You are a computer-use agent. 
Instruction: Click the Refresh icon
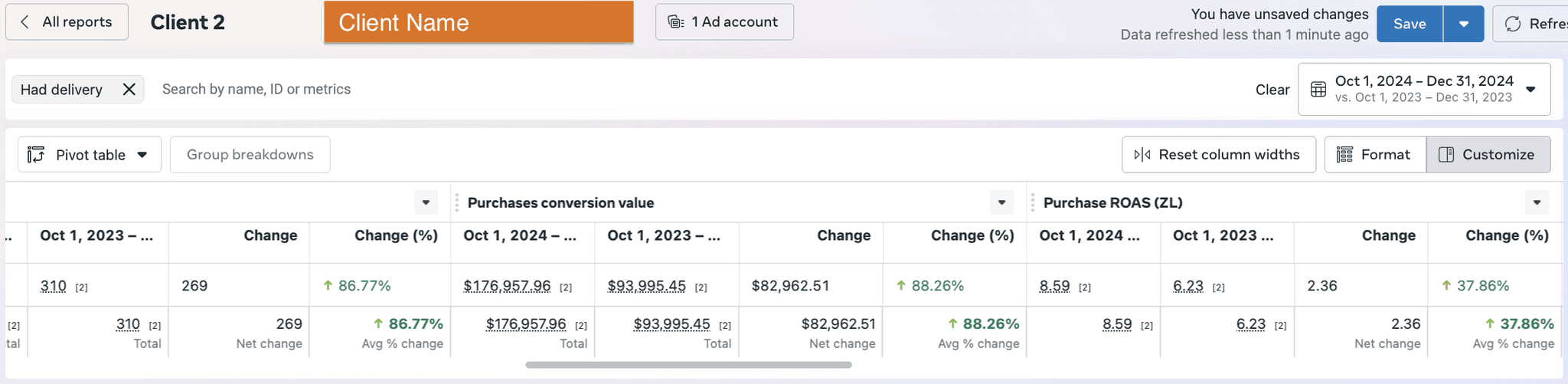[1513, 24]
